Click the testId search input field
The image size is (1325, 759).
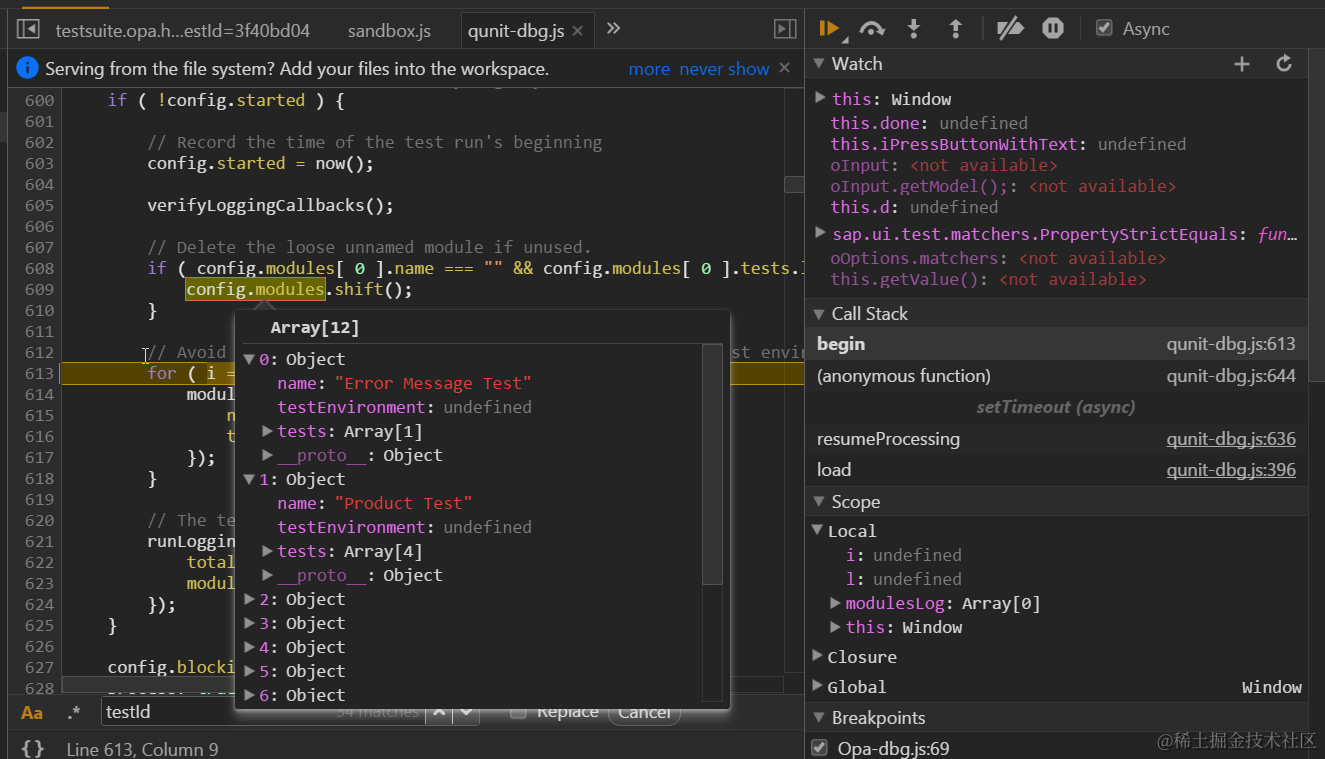263,712
